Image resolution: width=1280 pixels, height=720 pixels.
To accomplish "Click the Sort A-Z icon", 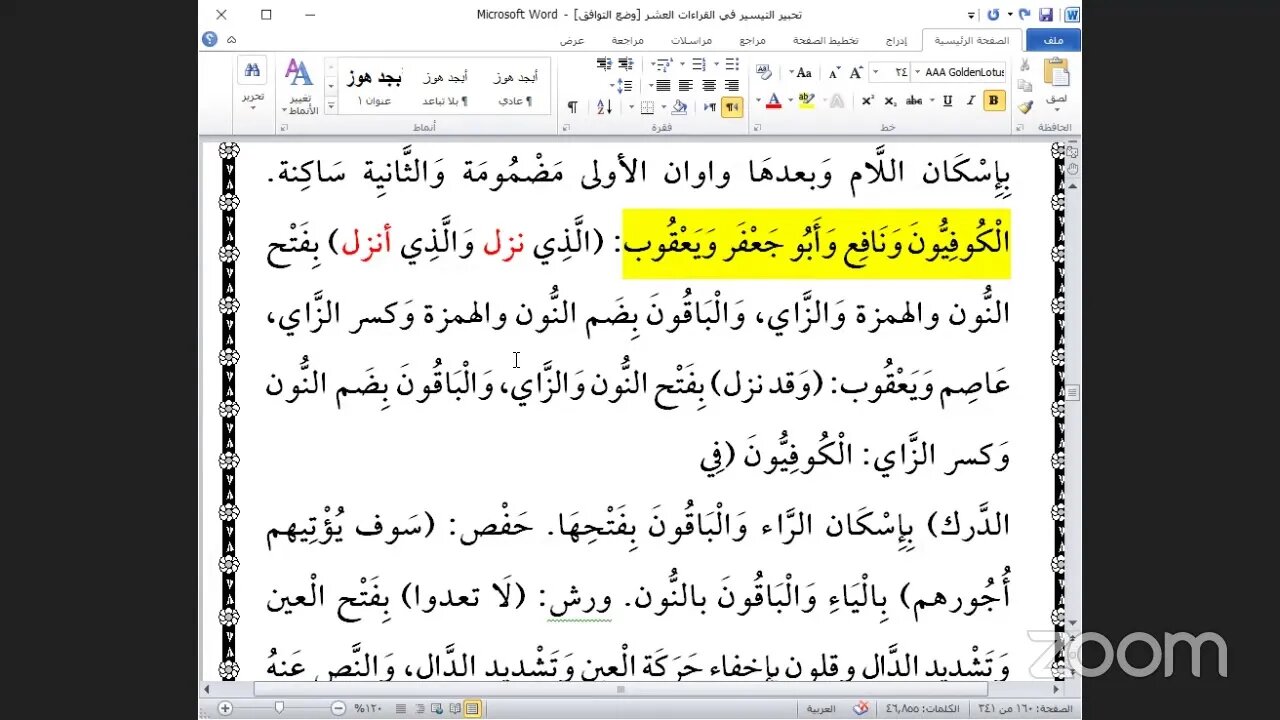I will [605, 107].
